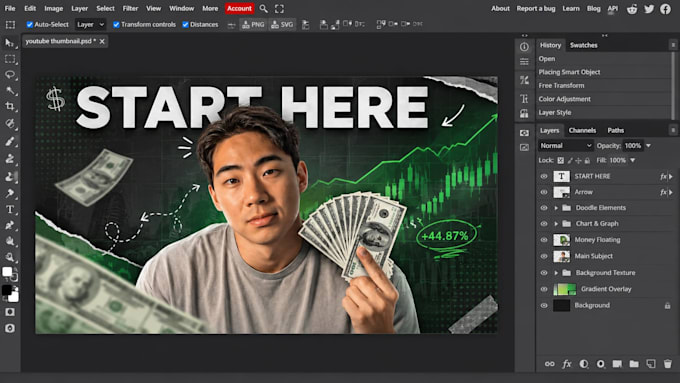Screen dimensions: 680x383
Task: Open the Facebook icon link
Action: pos(665,9)
